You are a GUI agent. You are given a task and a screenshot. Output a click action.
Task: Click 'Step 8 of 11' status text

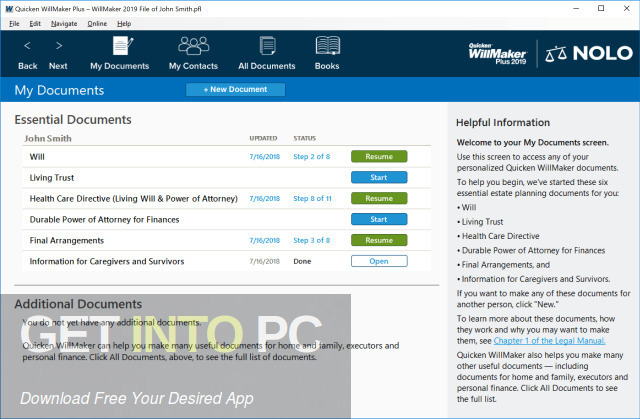point(313,198)
